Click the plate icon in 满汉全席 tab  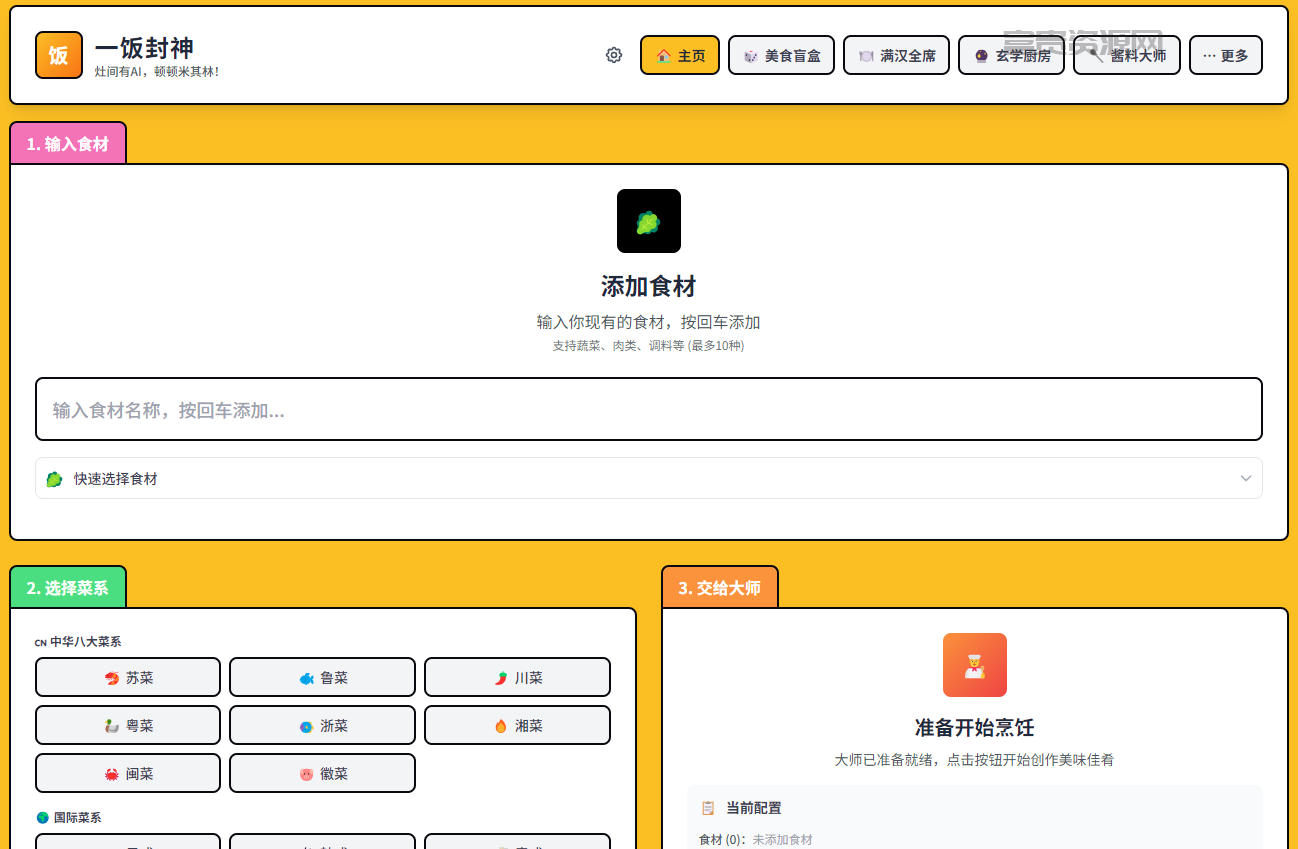866,56
